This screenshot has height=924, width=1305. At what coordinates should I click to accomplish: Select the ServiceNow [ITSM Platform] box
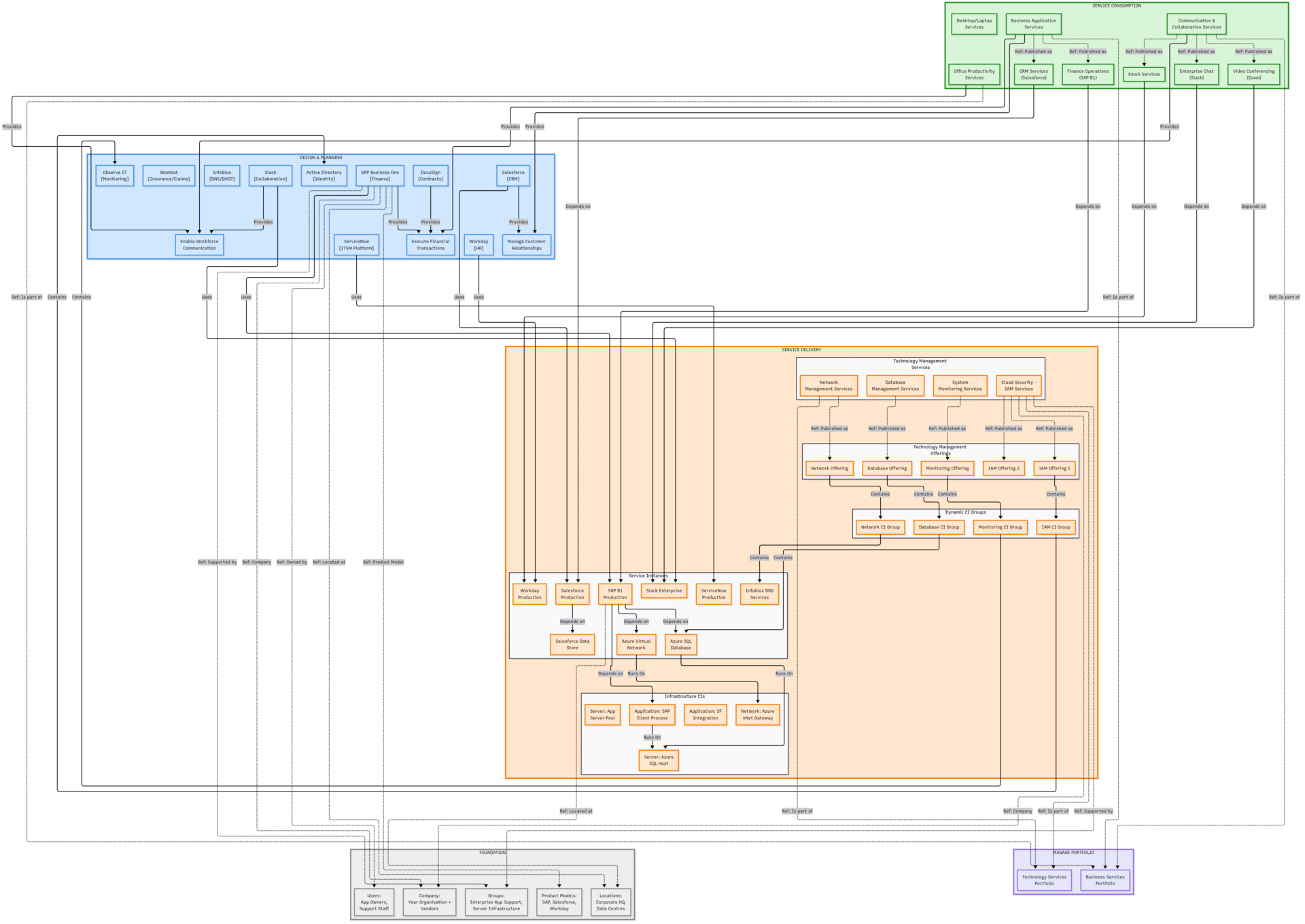pos(356,245)
